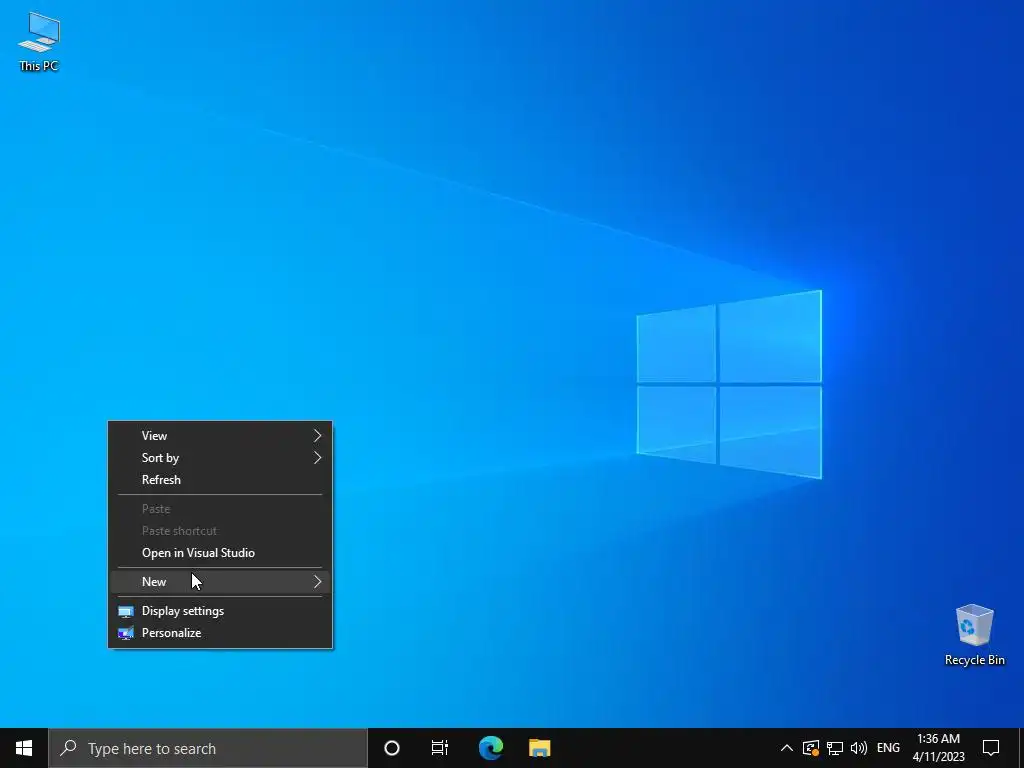Open the Windows Start menu
Image resolution: width=1024 pixels, height=768 pixels.
(24, 748)
